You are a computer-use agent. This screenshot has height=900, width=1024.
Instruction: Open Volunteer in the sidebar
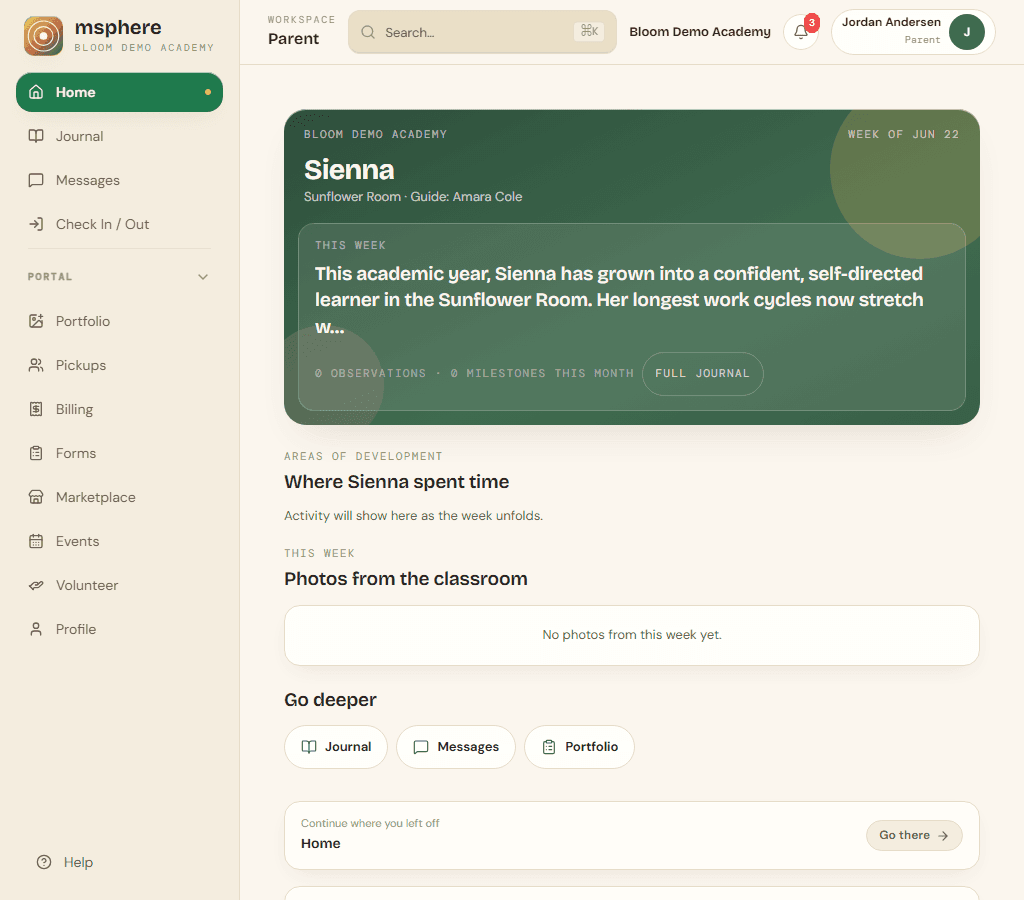120,585
